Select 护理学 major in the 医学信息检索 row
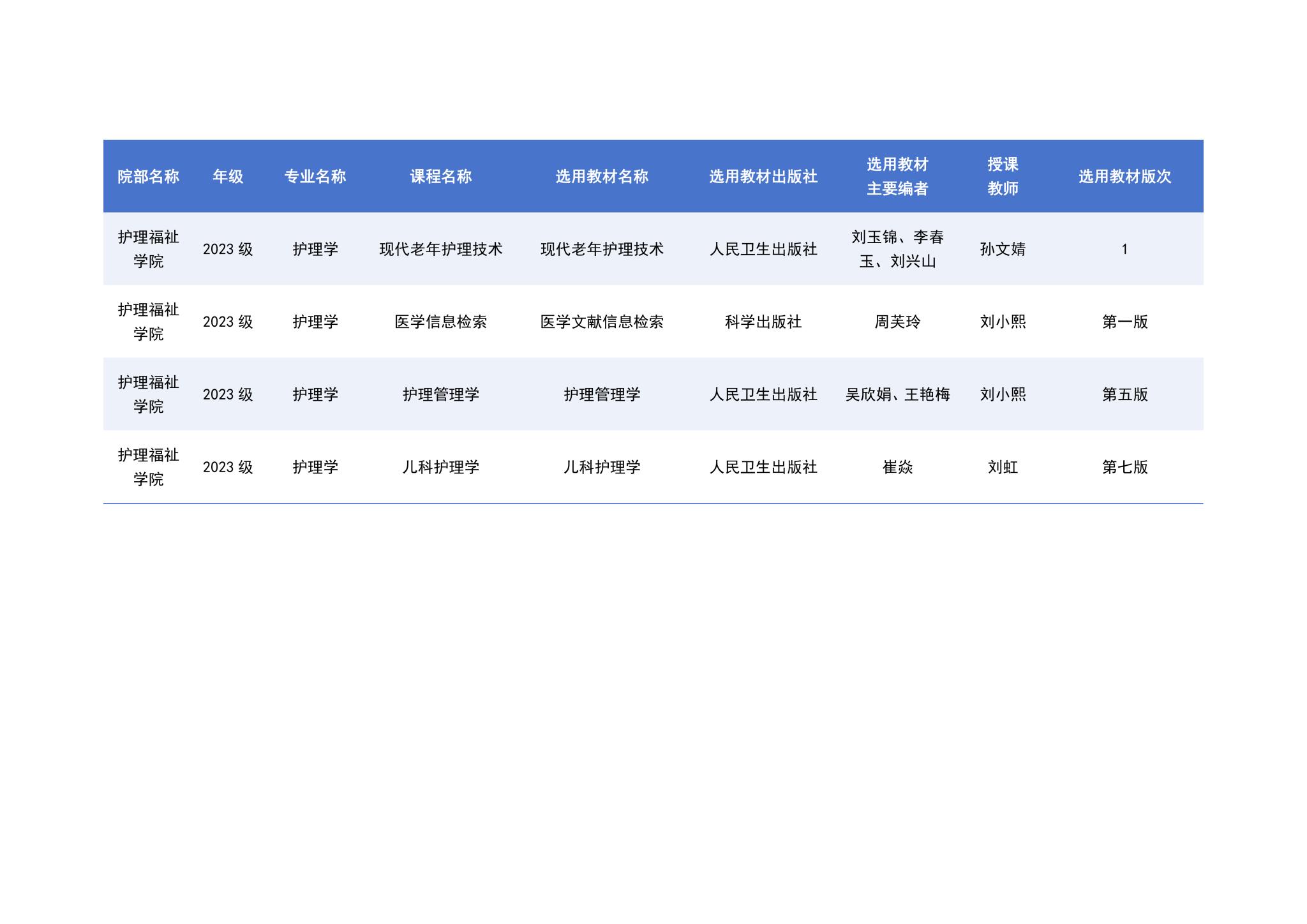This screenshot has width=1307, height=924. [315, 322]
